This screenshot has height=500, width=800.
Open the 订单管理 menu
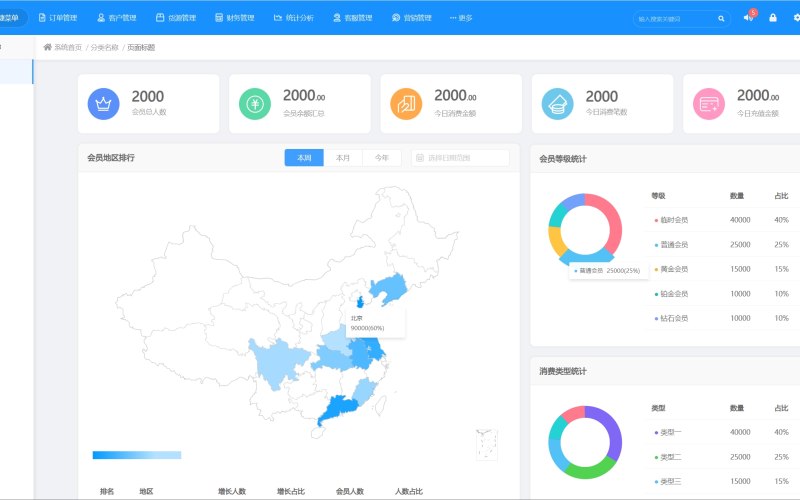pyautogui.click(x=58, y=18)
